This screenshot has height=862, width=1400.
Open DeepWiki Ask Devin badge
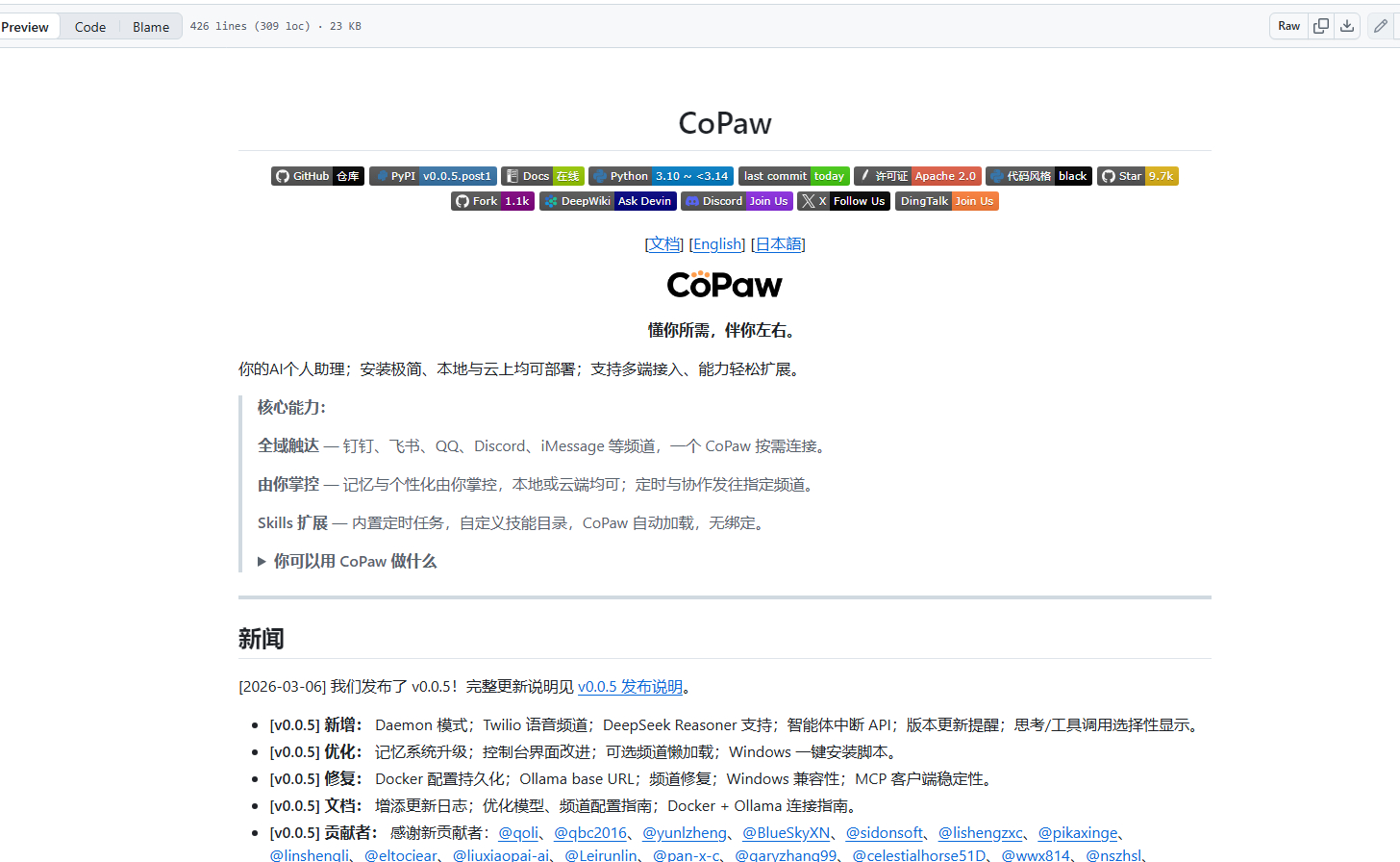608,201
